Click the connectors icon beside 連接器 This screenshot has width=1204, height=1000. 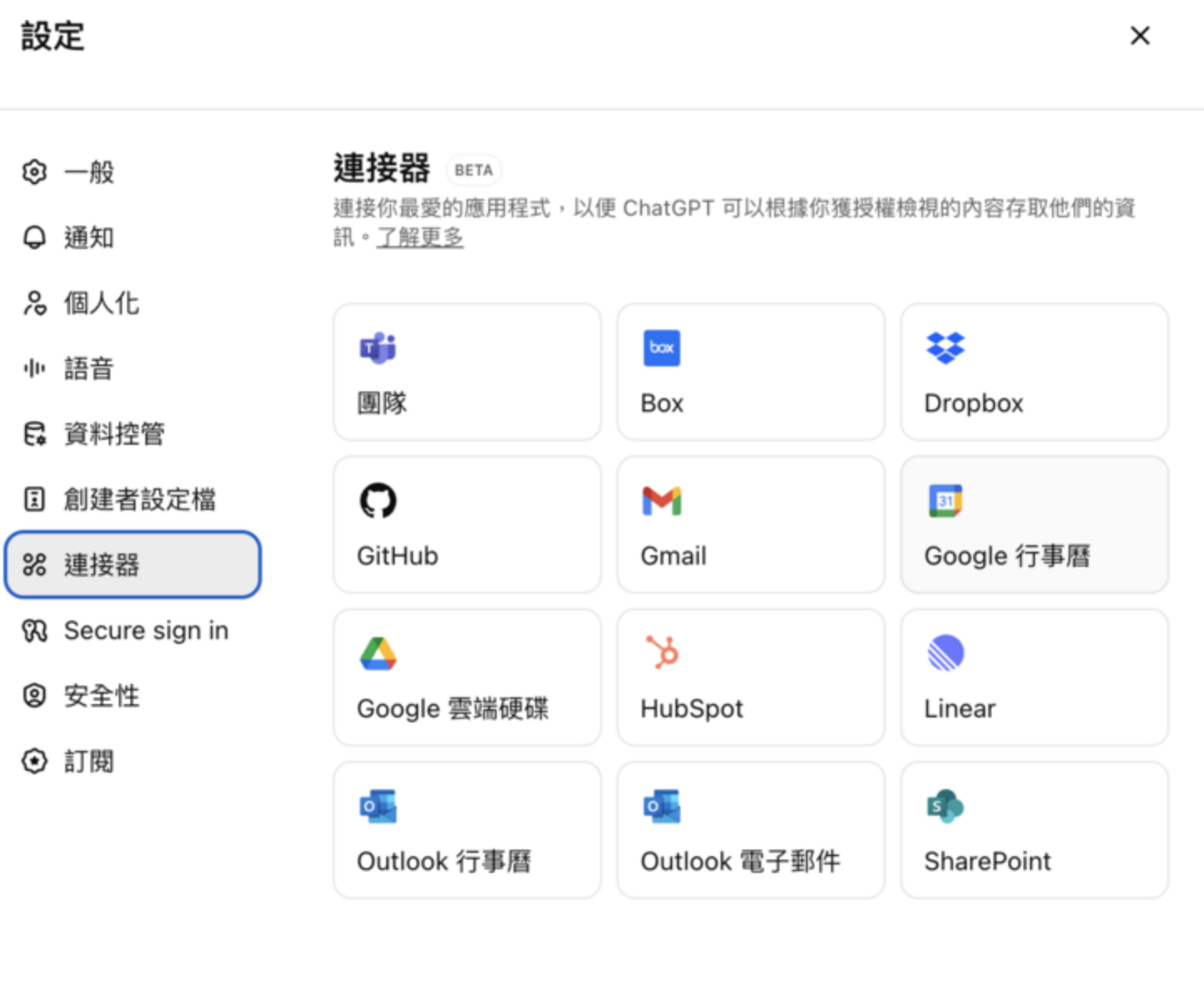pos(34,564)
